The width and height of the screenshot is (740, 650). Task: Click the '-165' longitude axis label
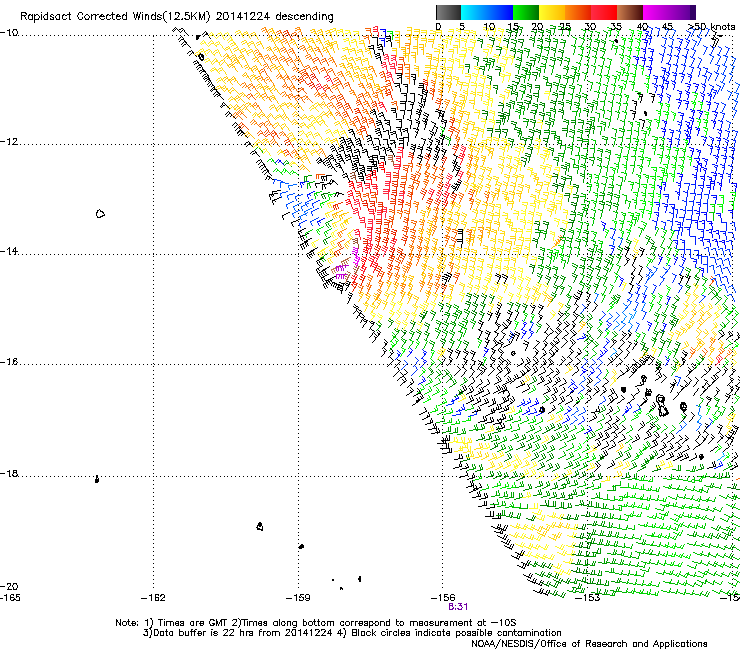click(10, 598)
